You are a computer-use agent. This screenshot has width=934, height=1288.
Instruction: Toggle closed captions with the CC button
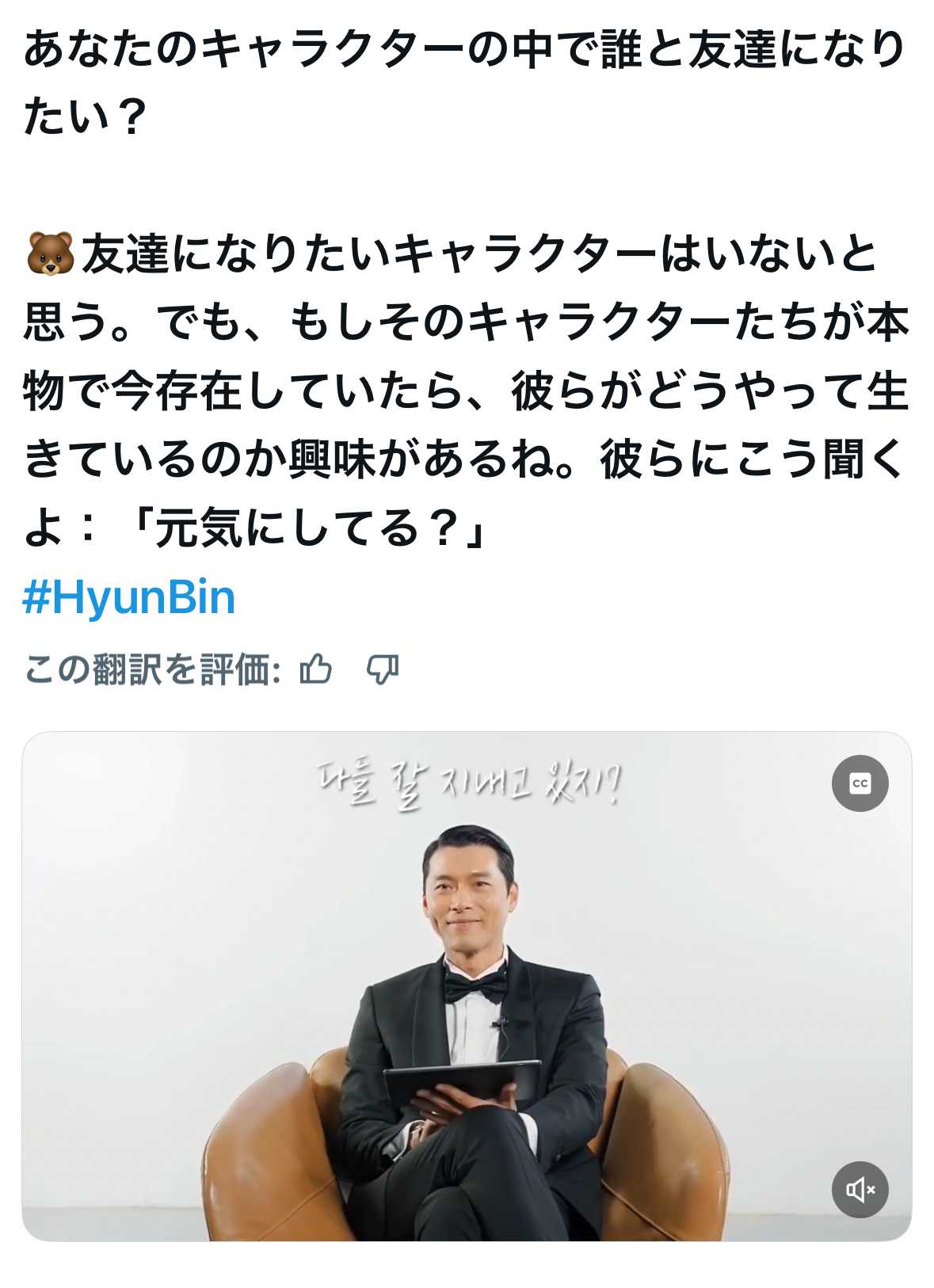[860, 783]
